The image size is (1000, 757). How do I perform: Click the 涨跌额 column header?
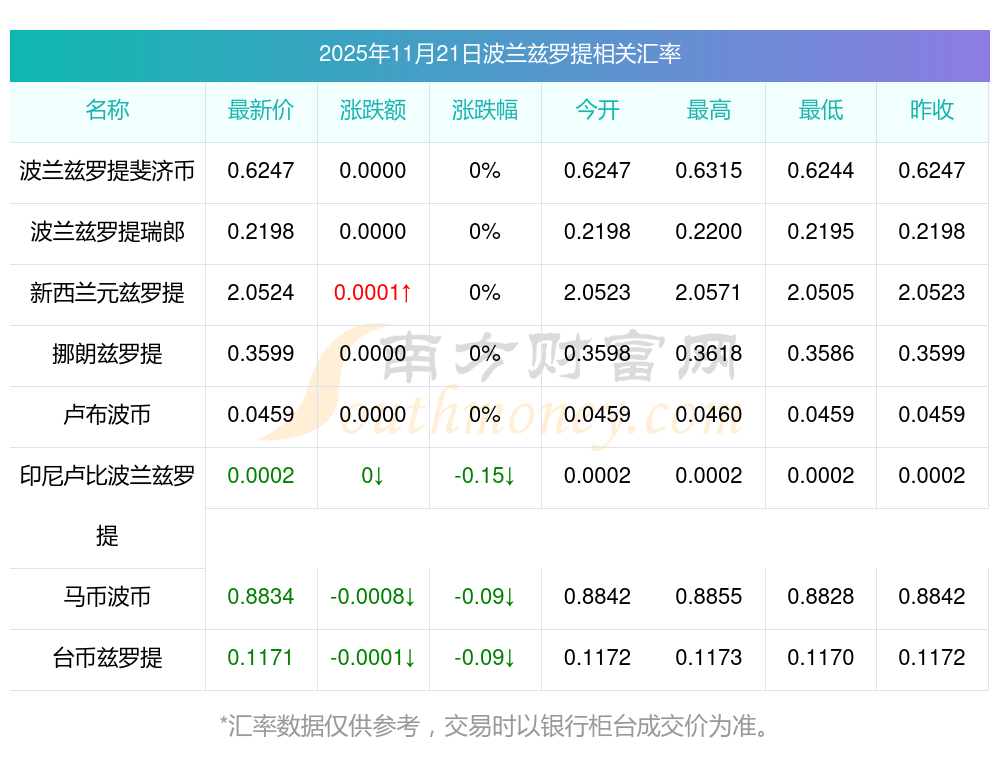point(372,110)
